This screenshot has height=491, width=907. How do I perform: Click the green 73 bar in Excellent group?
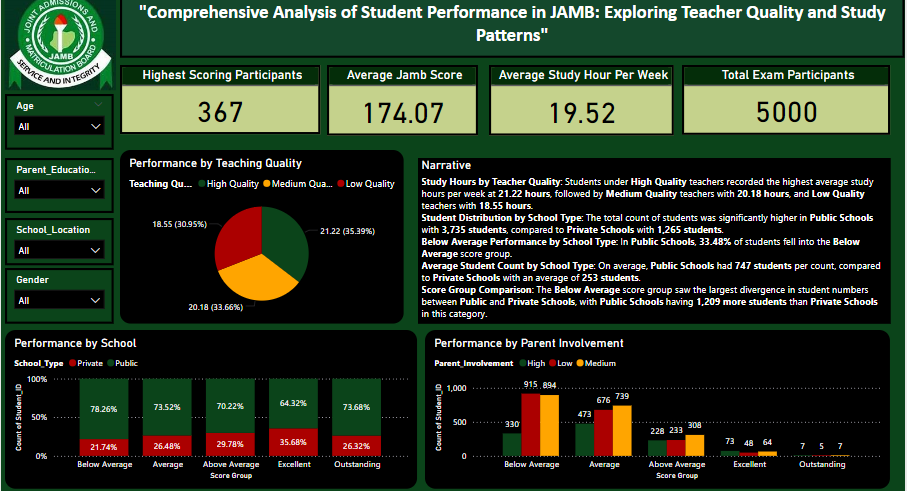pyautogui.click(x=730, y=453)
